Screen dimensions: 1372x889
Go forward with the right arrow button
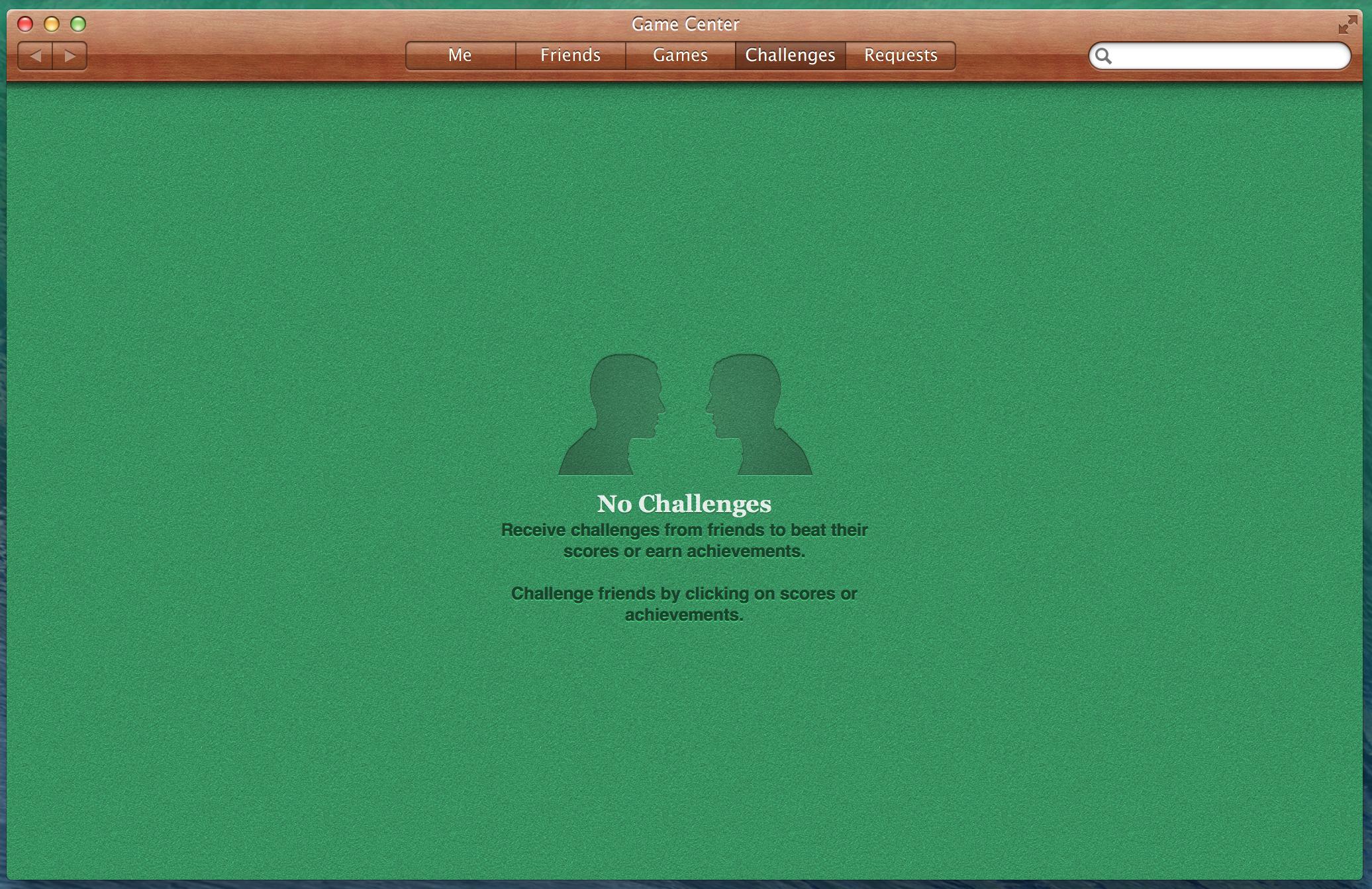[x=70, y=56]
